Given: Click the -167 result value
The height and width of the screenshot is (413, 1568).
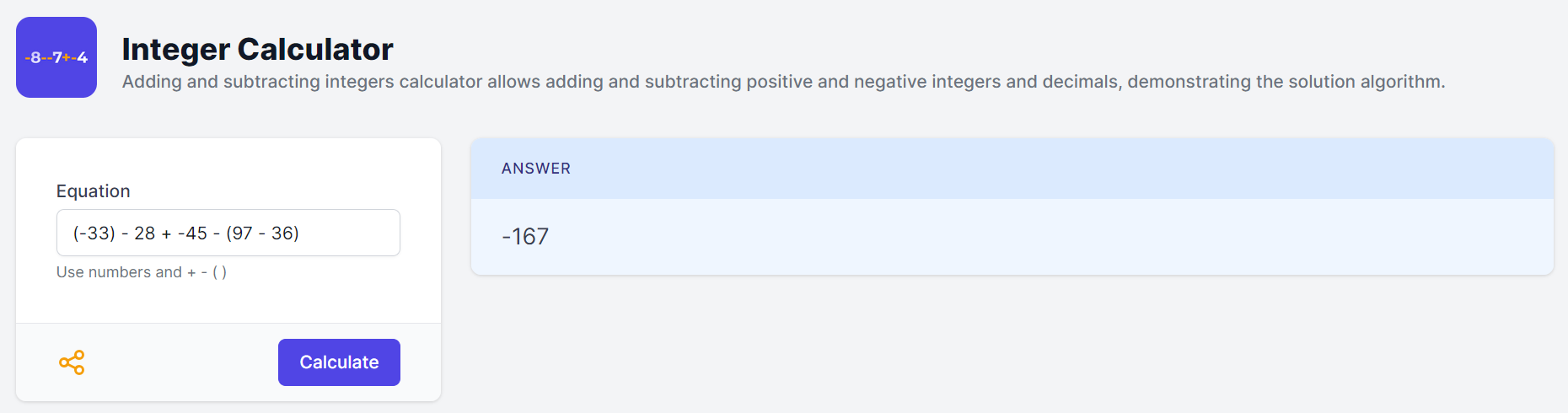Looking at the screenshot, I should [525, 237].
